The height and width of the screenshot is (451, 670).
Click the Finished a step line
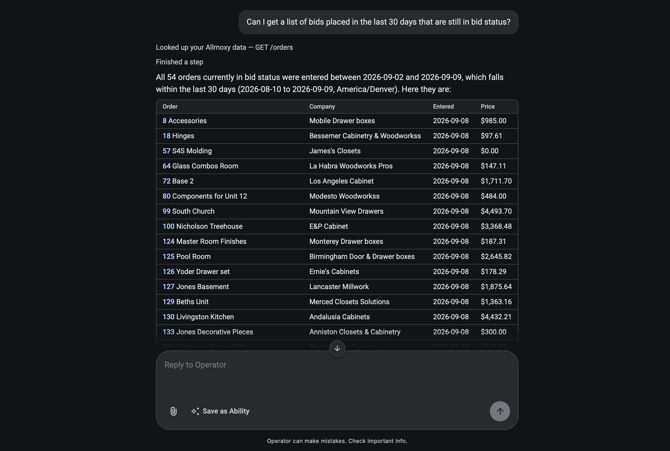[x=179, y=62]
